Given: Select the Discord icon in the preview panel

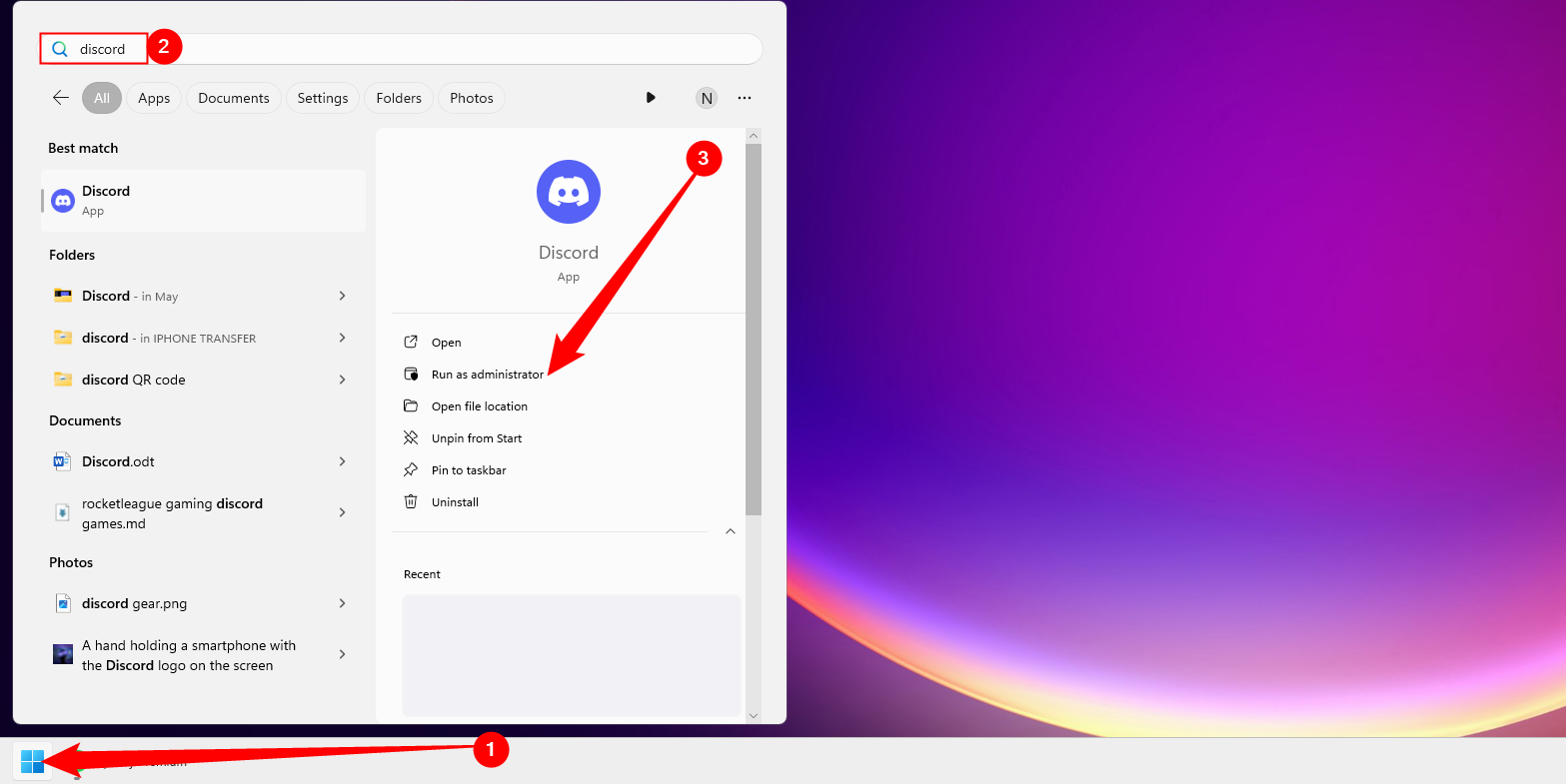Looking at the screenshot, I should click(568, 192).
